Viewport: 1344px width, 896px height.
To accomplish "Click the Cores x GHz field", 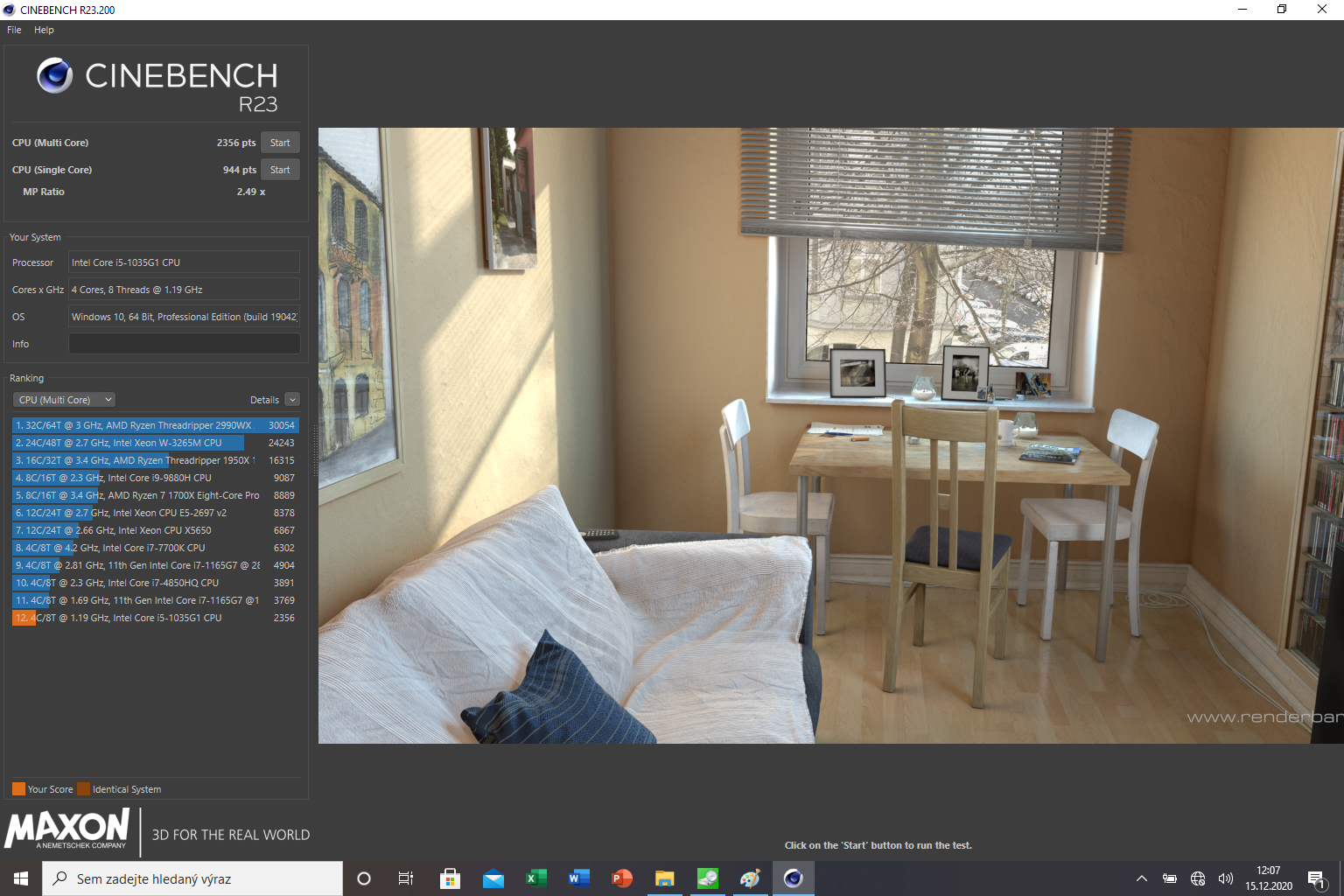I will [x=185, y=290].
